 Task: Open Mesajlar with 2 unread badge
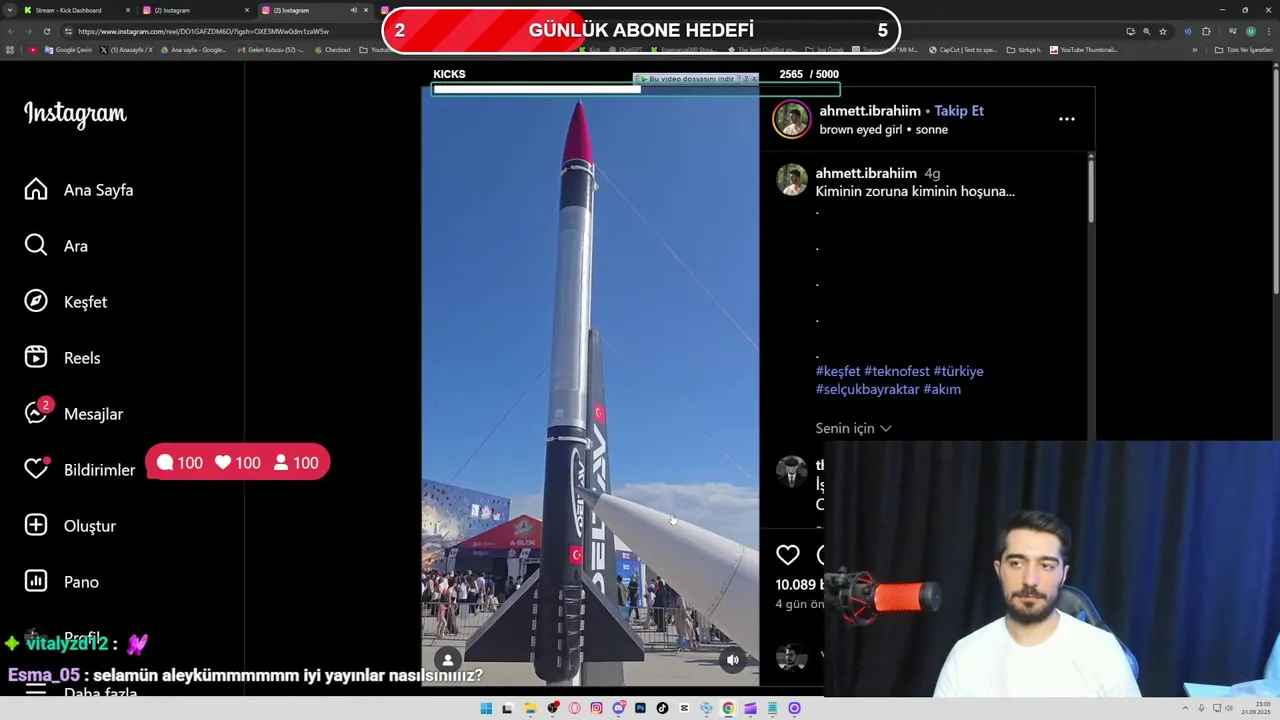pyautogui.click(x=73, y=413)
